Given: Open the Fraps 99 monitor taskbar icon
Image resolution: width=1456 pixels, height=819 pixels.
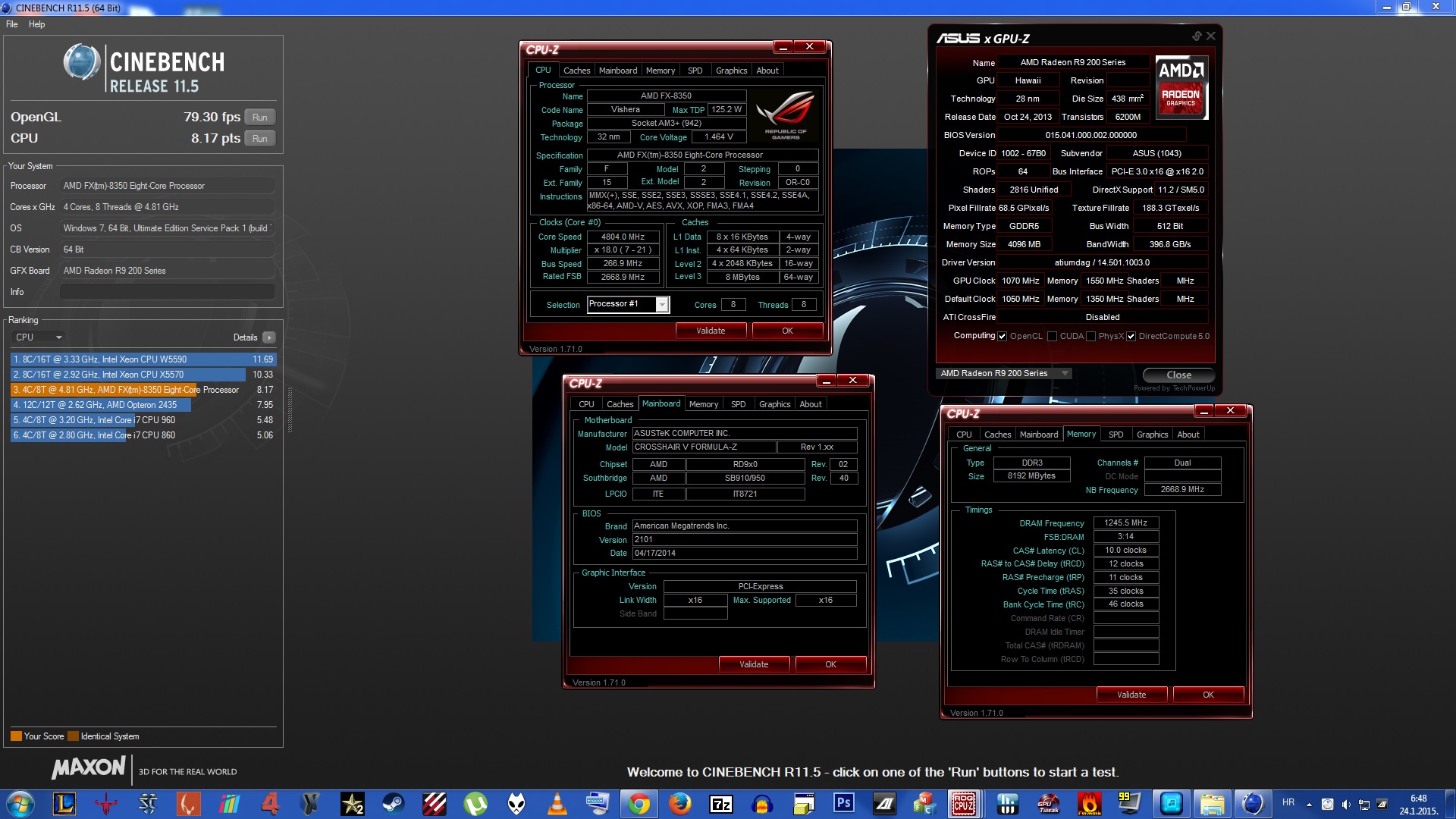Looking at the screenshot, I should pos(1130,803).
